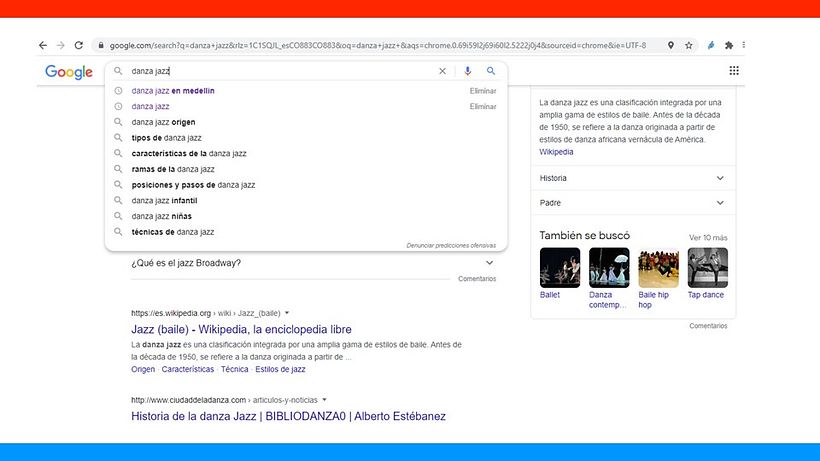Image resolution: width=820 pixels, height=461 pixels.
Task: Click 'Ver 10 más' in También se buscó
Action: coord(708,238)
